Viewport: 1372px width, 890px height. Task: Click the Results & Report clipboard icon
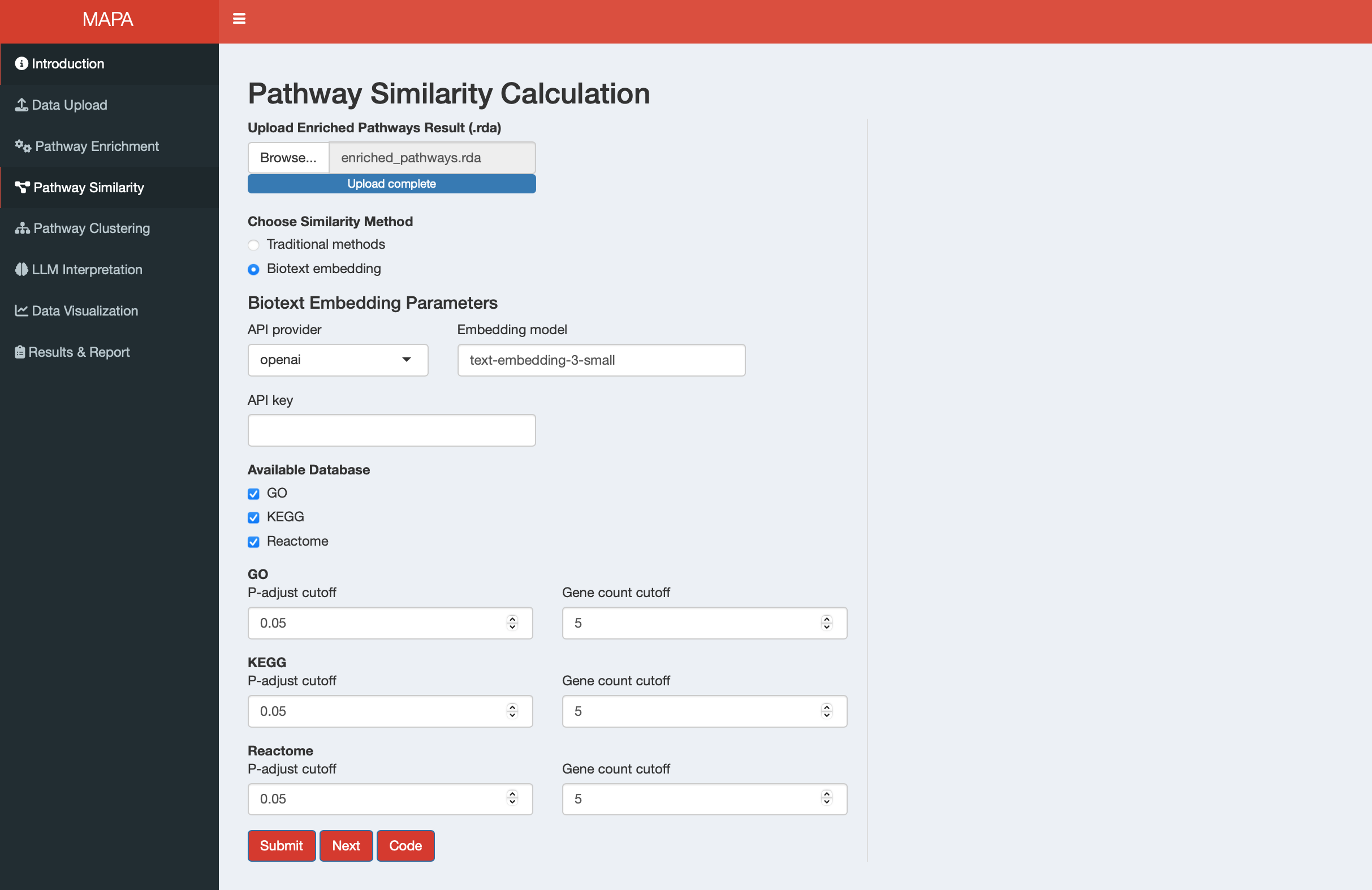[20, 352]
